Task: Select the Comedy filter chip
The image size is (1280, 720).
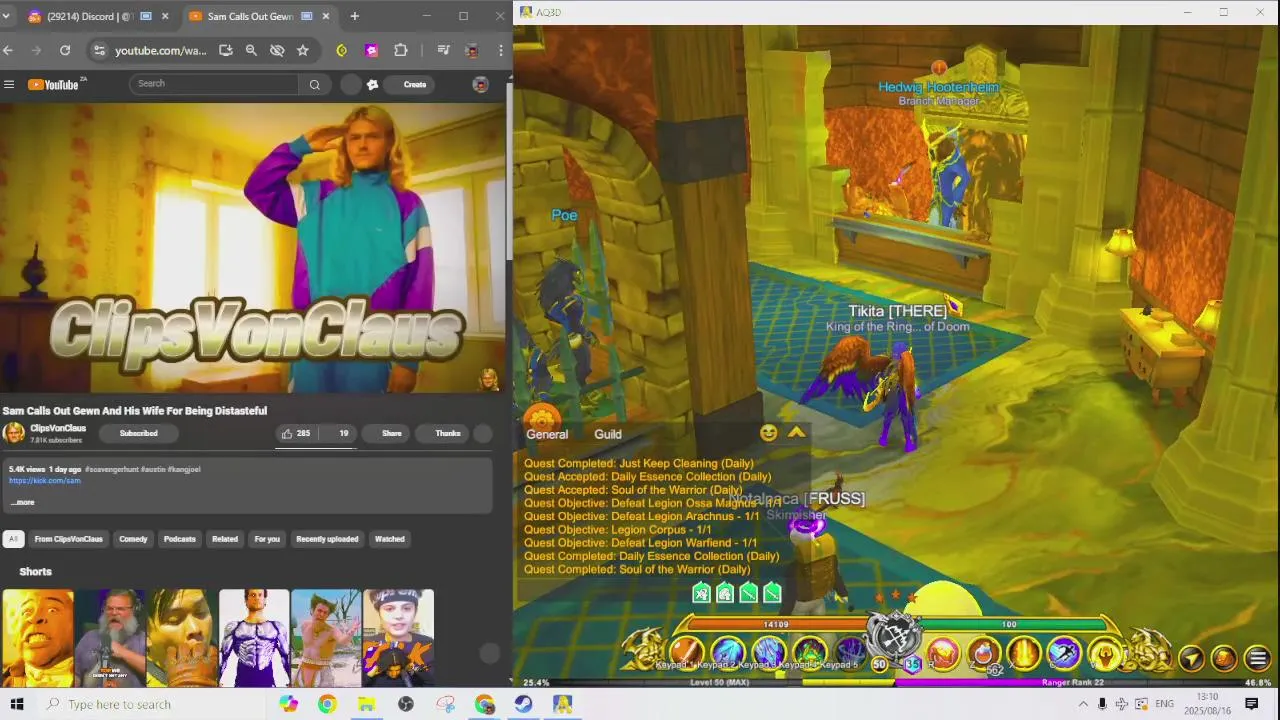Action: tap(133, 539)
